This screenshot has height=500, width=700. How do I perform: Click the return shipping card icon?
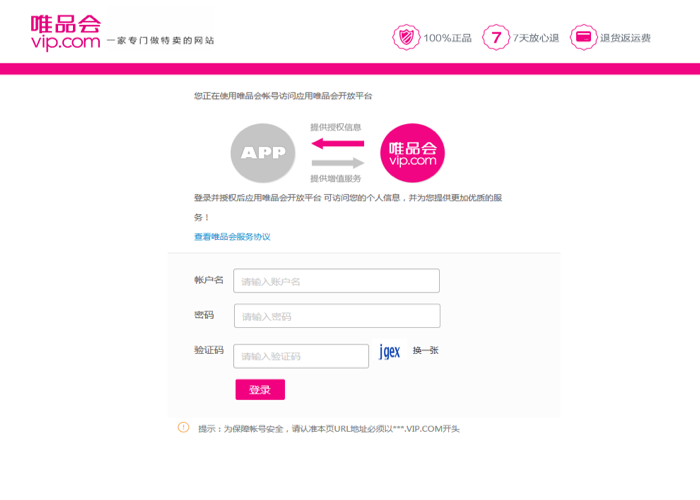(582, 38)
